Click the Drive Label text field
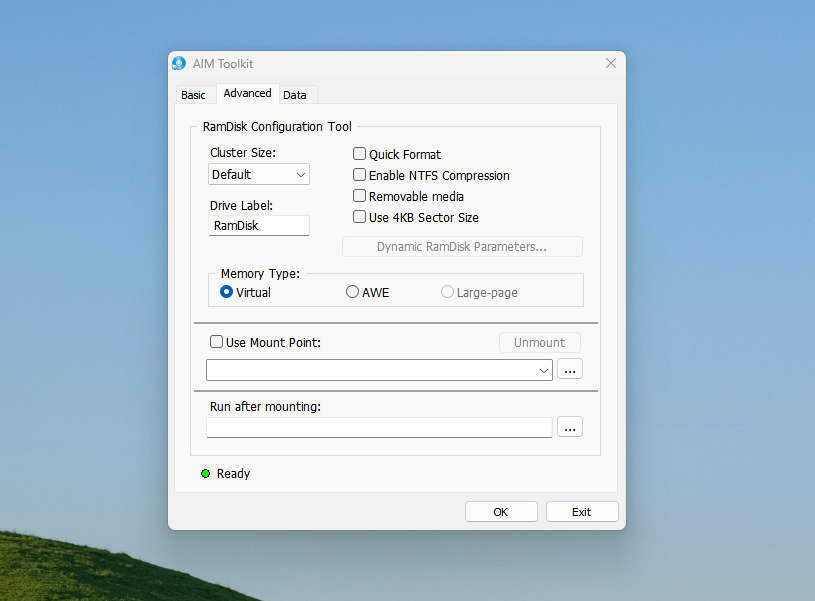The image size is (815, 601). click(259, 226)
